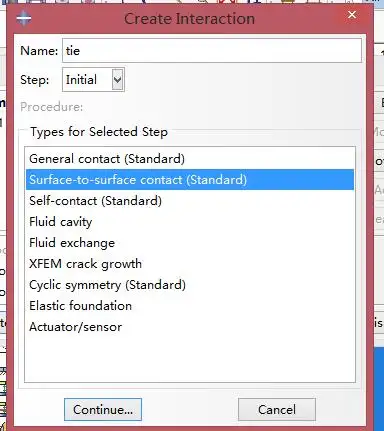
Task: Click the Name field containing tie
Action: point(212,51)
